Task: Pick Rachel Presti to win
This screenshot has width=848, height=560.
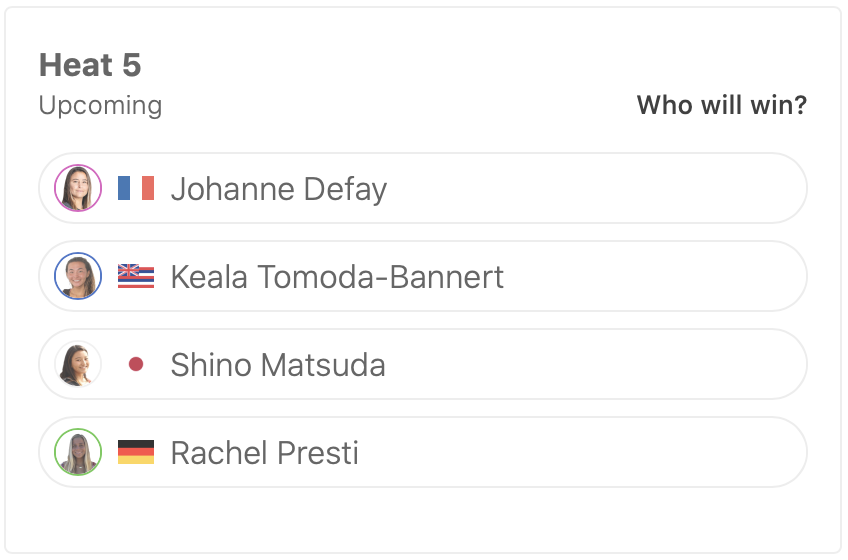Action: click(x=600, y=452)
